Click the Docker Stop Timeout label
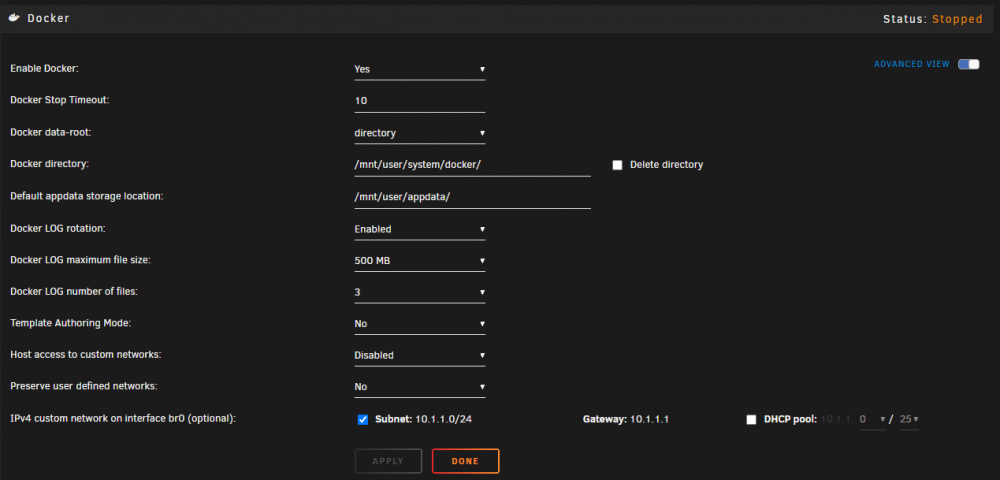1000x480 pixels. (x=60, y=100)
